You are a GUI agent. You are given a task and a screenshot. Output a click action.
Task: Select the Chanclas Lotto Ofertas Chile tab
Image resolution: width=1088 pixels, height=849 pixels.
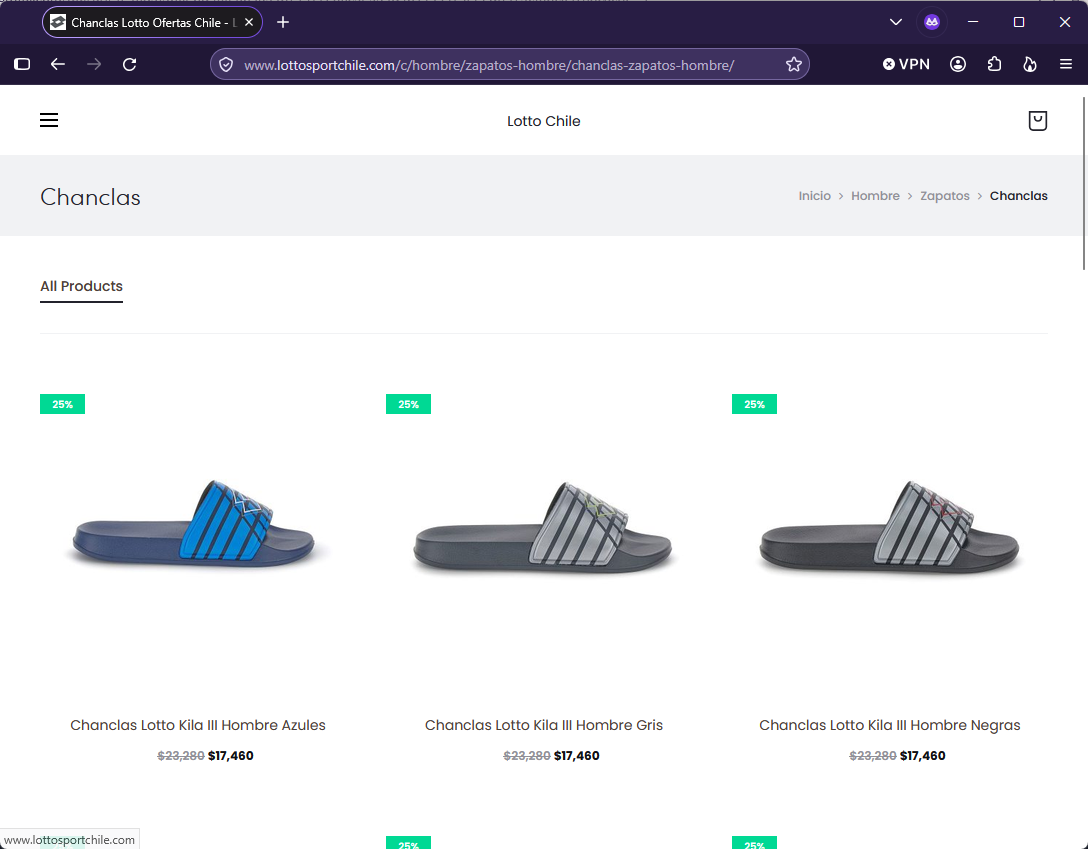point(153,22)
